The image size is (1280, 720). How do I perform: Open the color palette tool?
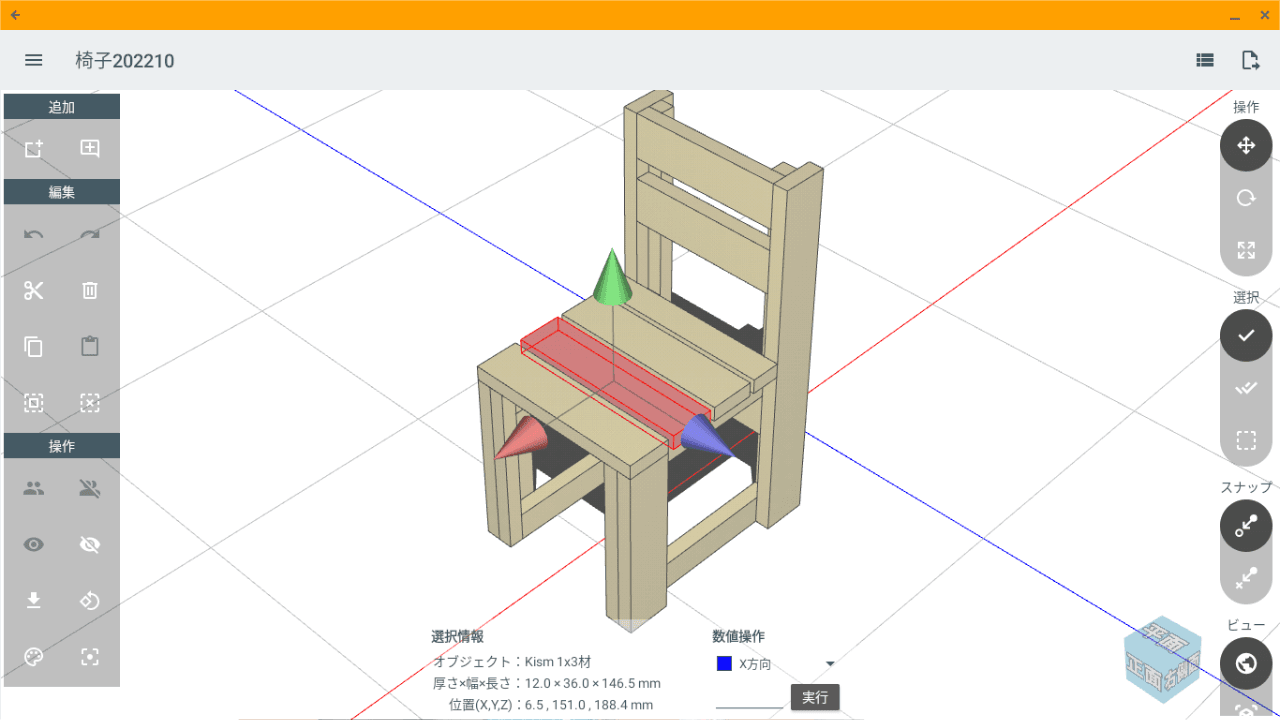tap(33, 657)
